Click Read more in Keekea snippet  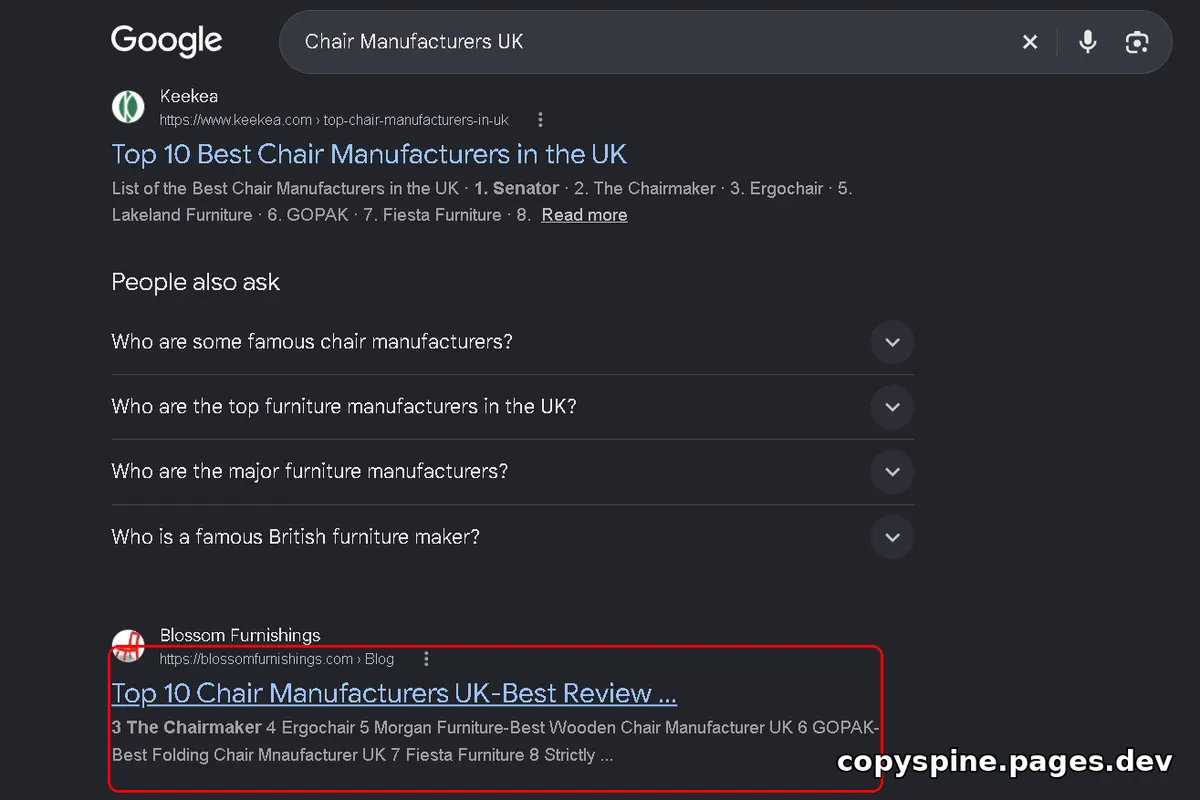[584, 215]
